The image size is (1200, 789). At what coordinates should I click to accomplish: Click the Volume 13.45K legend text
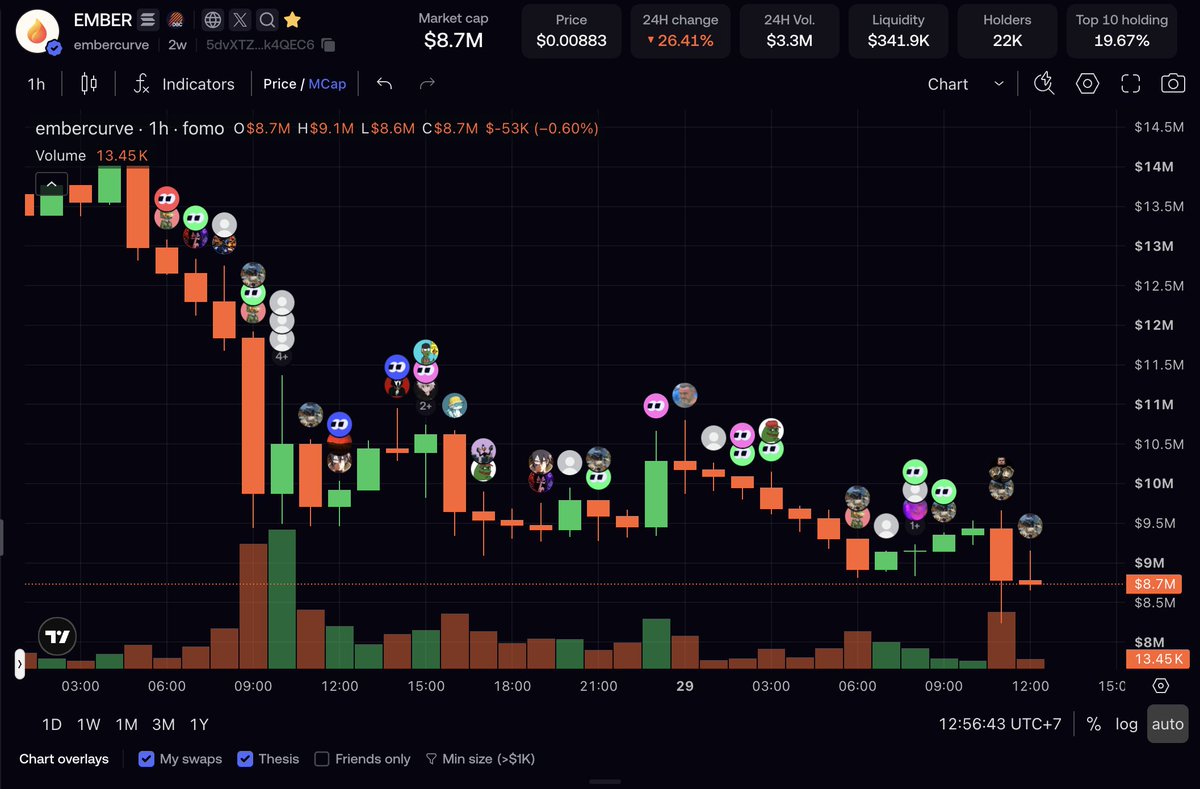coord(91,155)
